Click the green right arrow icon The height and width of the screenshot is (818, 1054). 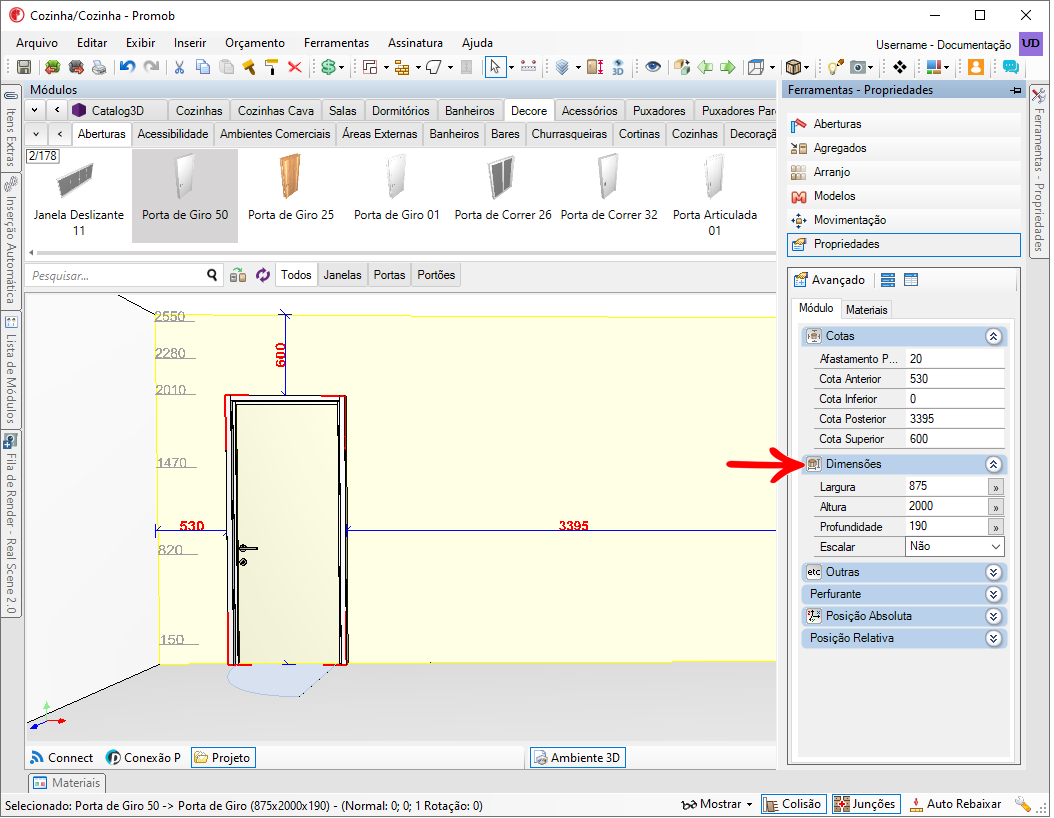(x=728, y=67)
